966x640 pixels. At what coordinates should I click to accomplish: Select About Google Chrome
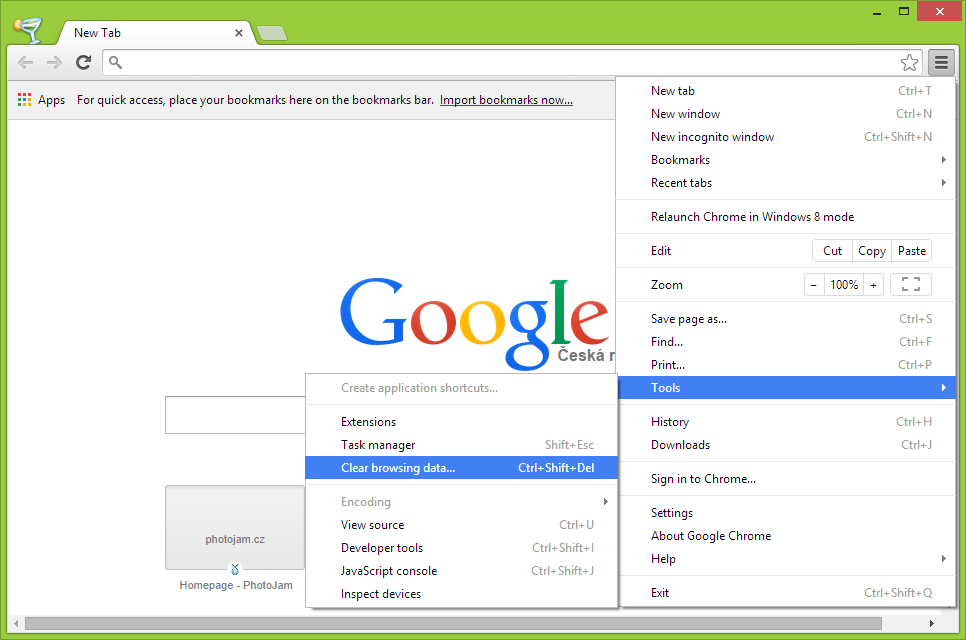pyautogui.click(x=785, y=536)
